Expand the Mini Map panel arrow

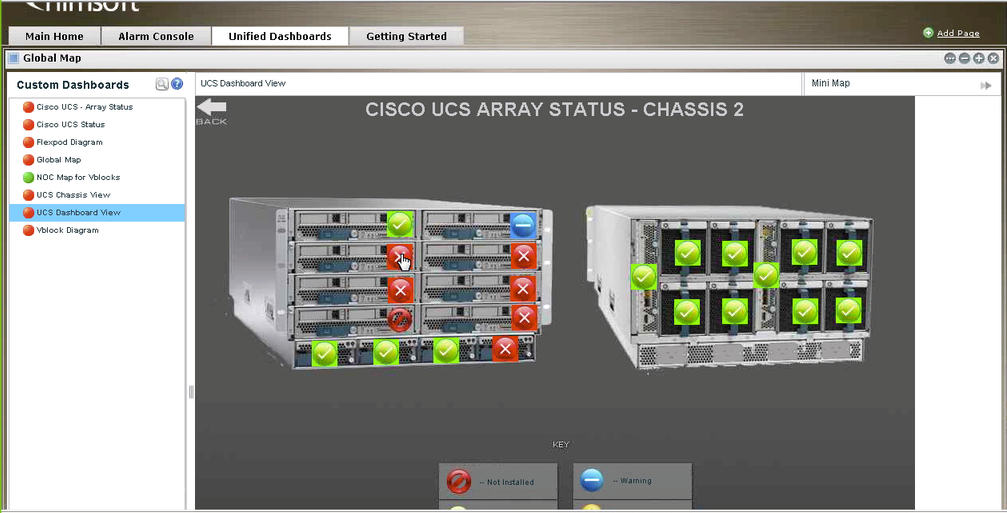[986, 85]
